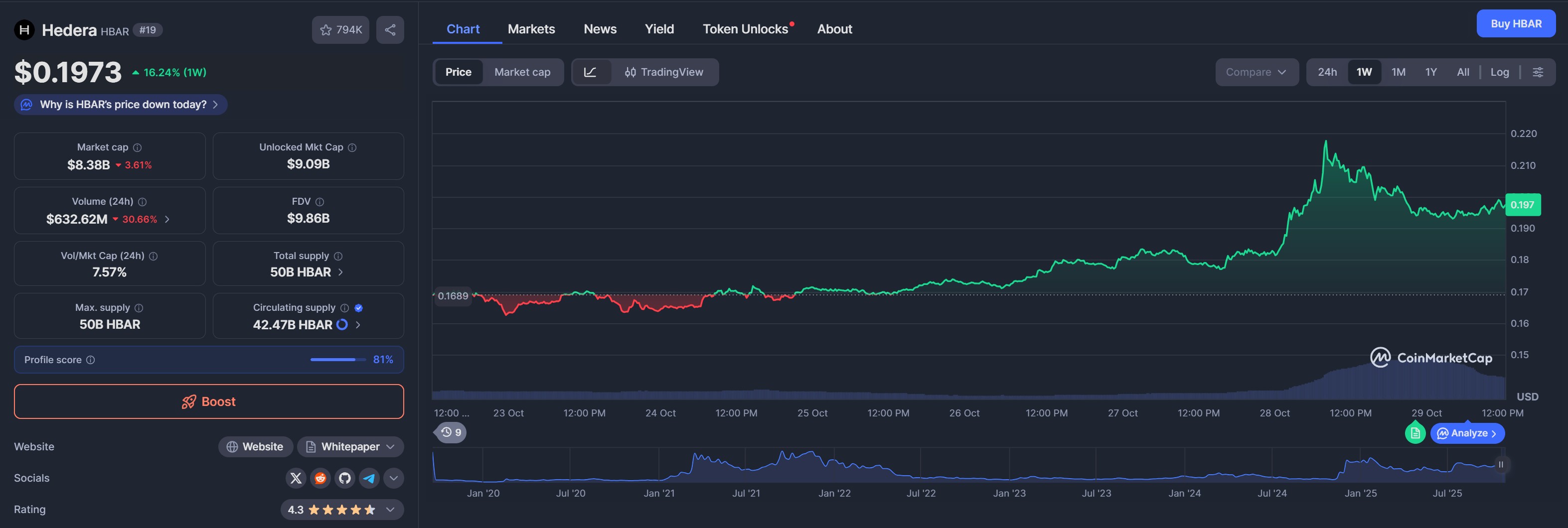Select the 1M time range
The width and height of the screenshot is (1568, 528).
1398,72
